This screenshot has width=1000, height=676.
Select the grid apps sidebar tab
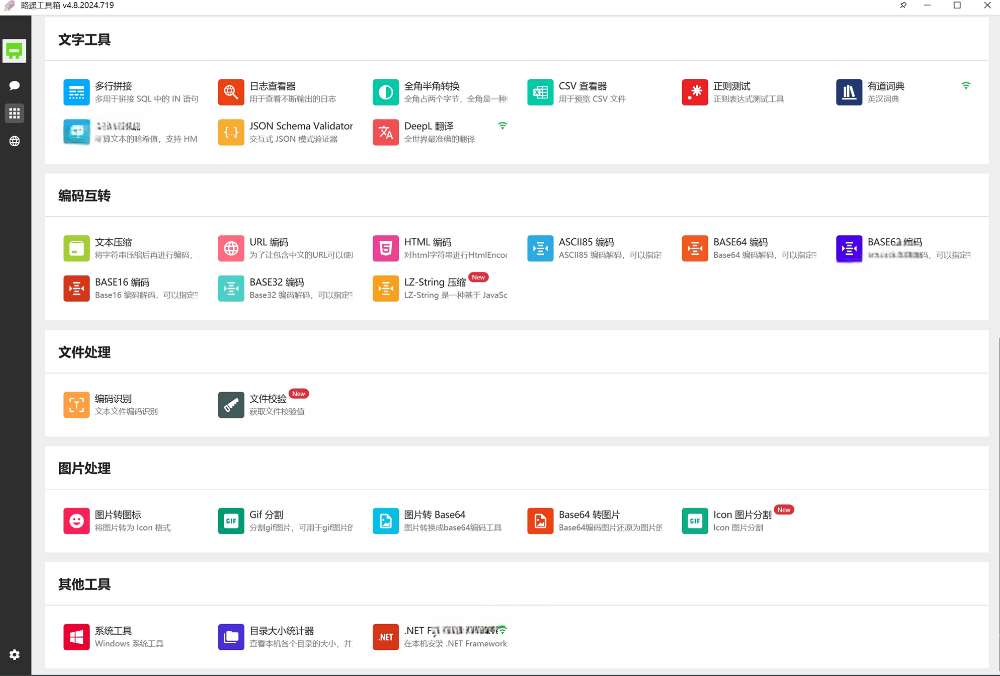[x=14, y=114]
